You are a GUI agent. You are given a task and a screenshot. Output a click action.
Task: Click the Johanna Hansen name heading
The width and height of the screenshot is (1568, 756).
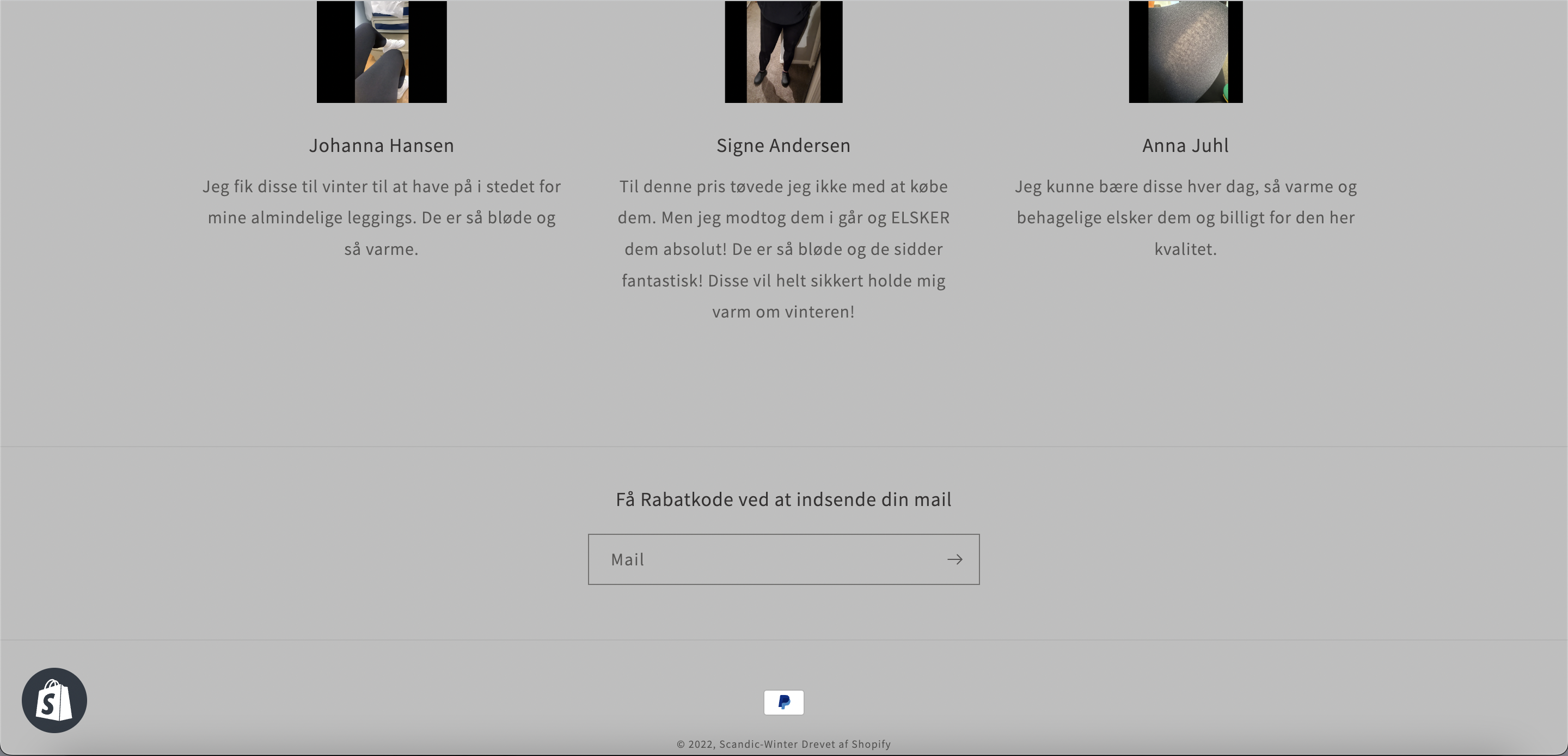pos(382,145)
